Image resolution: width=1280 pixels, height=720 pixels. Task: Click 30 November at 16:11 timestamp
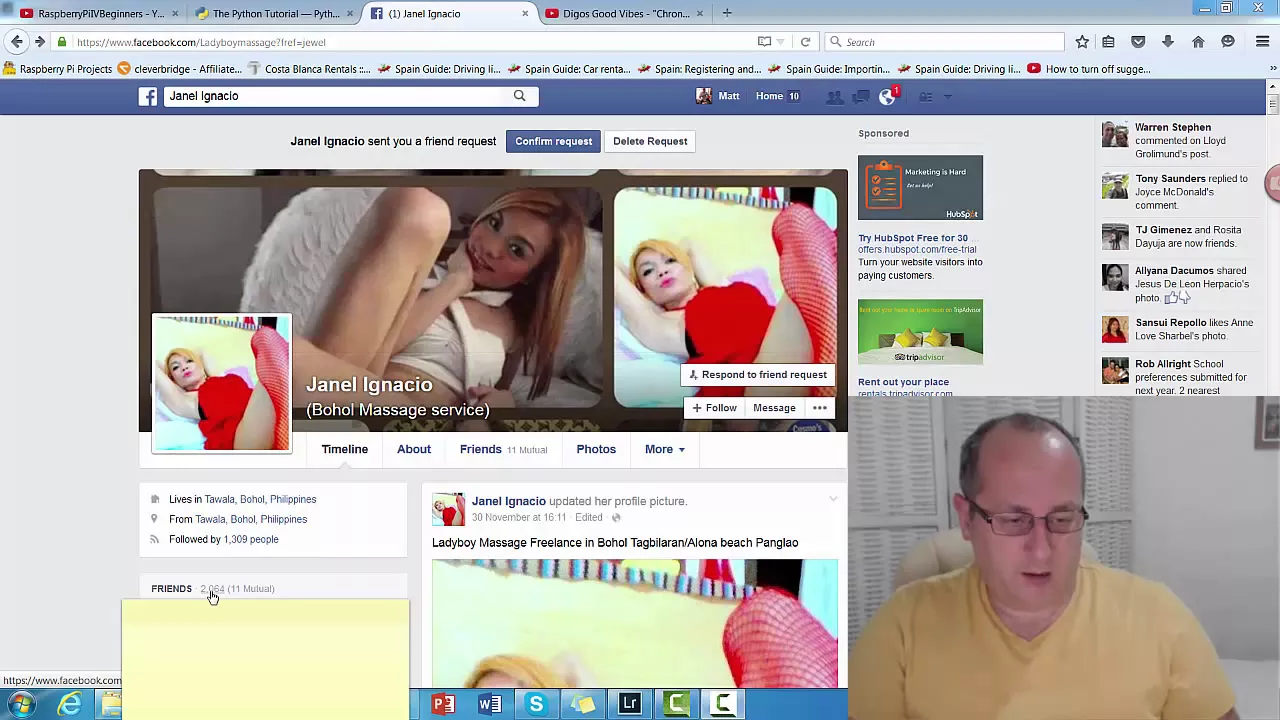click(x=519, y=517)
